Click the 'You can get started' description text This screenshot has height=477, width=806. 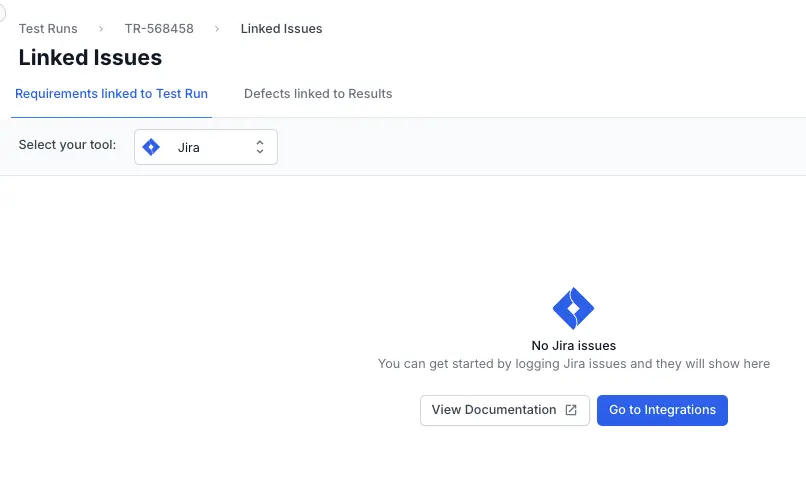pyautogui.click(x=573, y=364)
